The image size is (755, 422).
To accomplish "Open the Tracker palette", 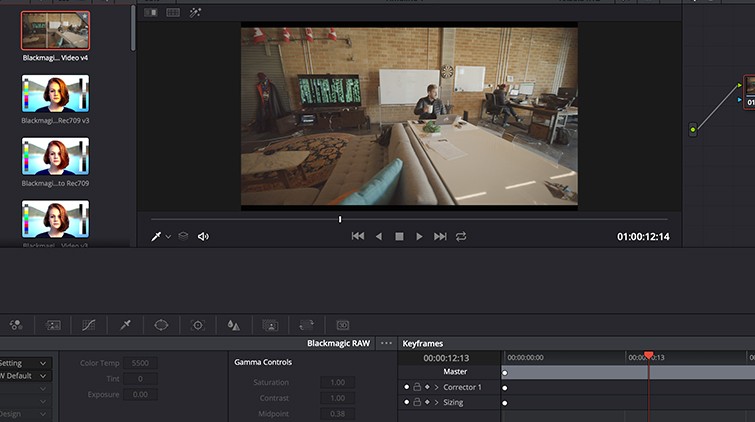I will point(197,325).
